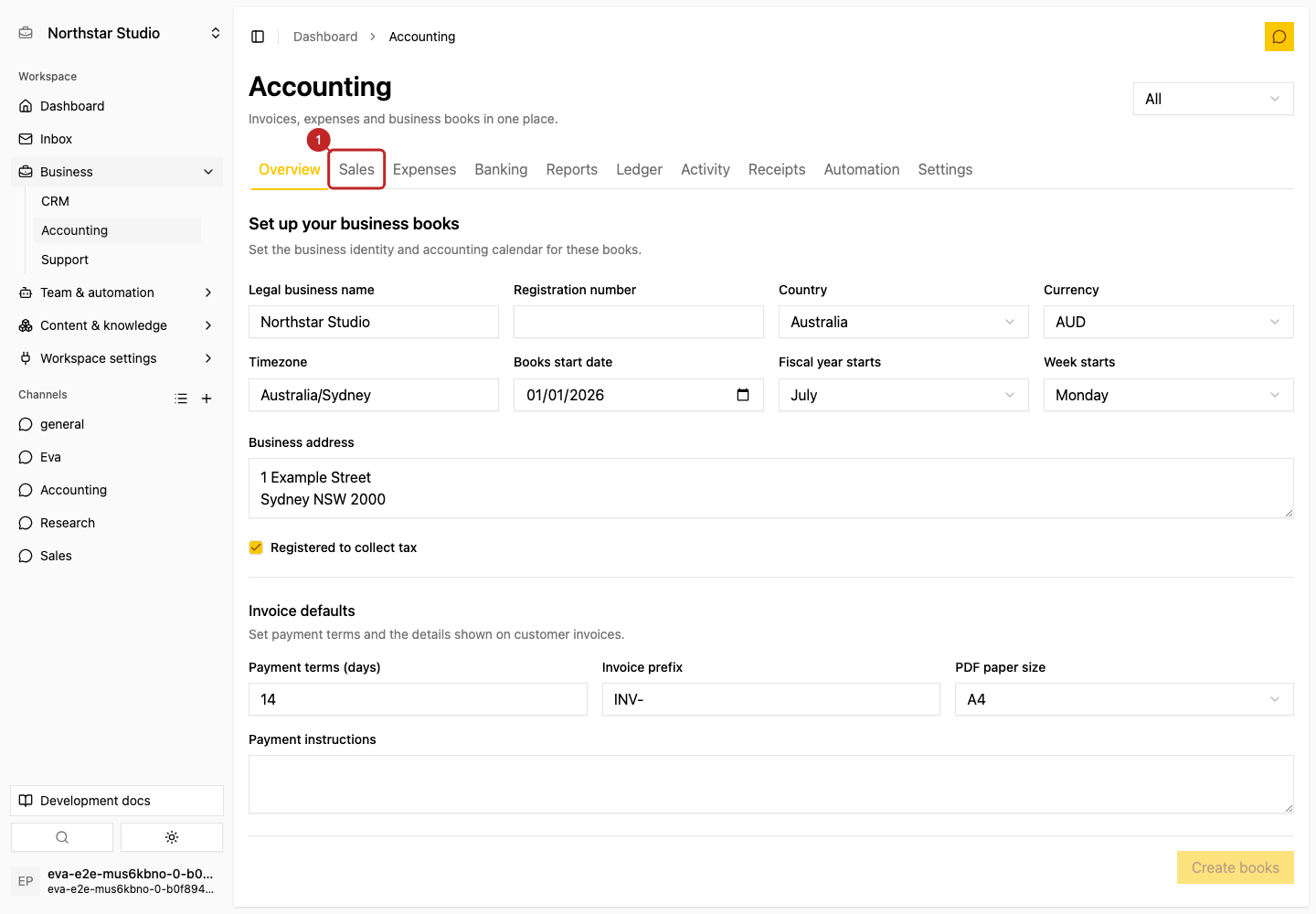Switch to the Ledger tab
The width and height of the screenshot is (1316, 914).
pyautogui.click(x=639, y=169)
